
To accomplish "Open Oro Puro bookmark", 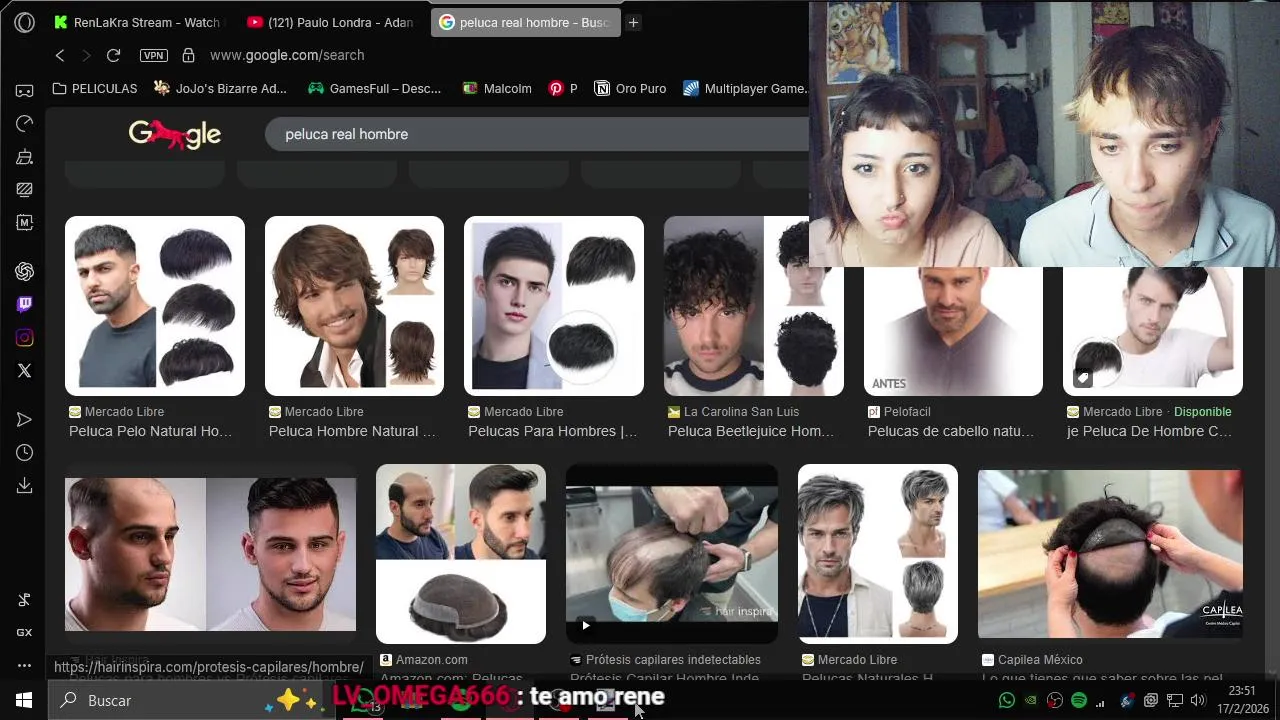I will coord(630,88).
